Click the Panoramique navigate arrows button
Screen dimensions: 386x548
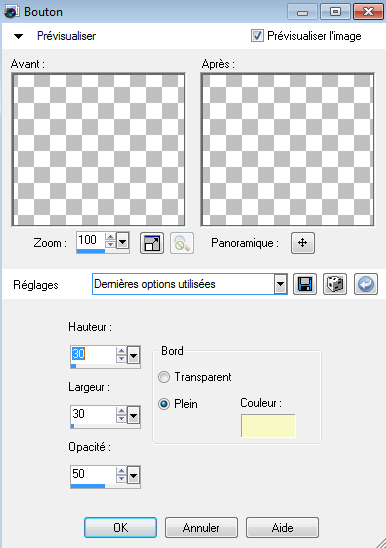303,243
